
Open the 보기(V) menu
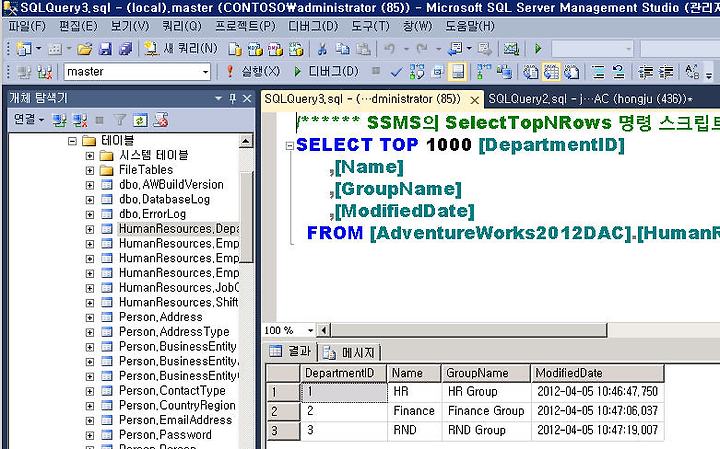click(130, 26)
